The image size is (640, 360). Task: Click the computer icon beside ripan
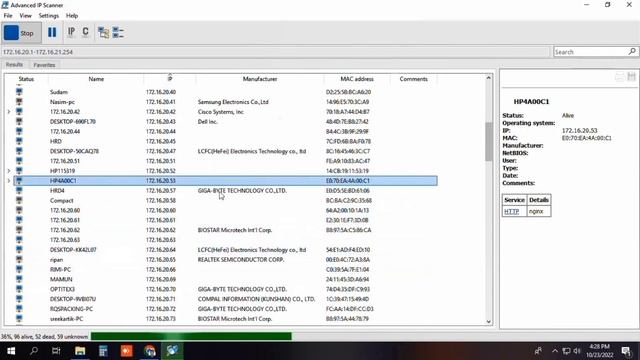tap(19, 259)
